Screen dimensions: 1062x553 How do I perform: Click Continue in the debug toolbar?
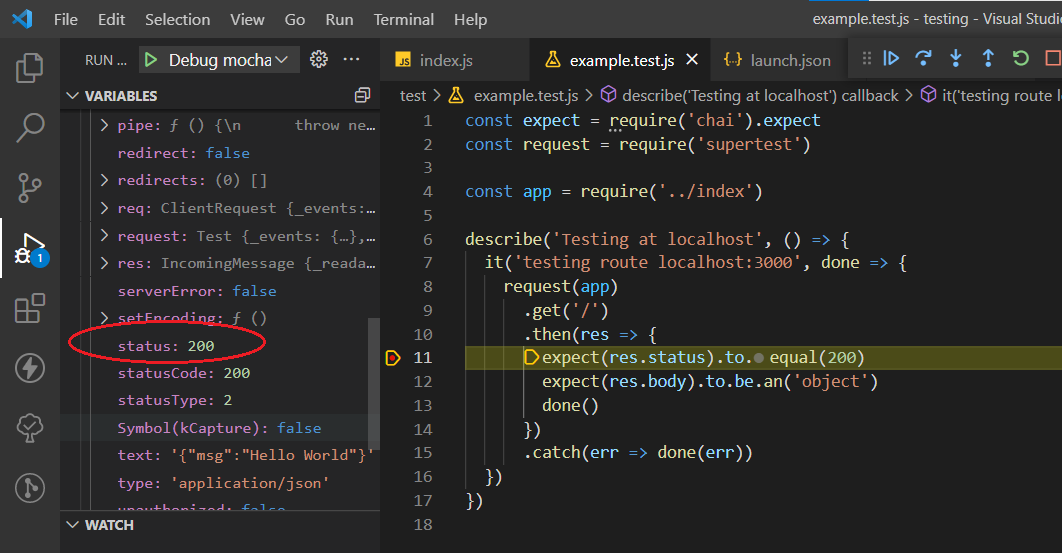coord(891,59)
